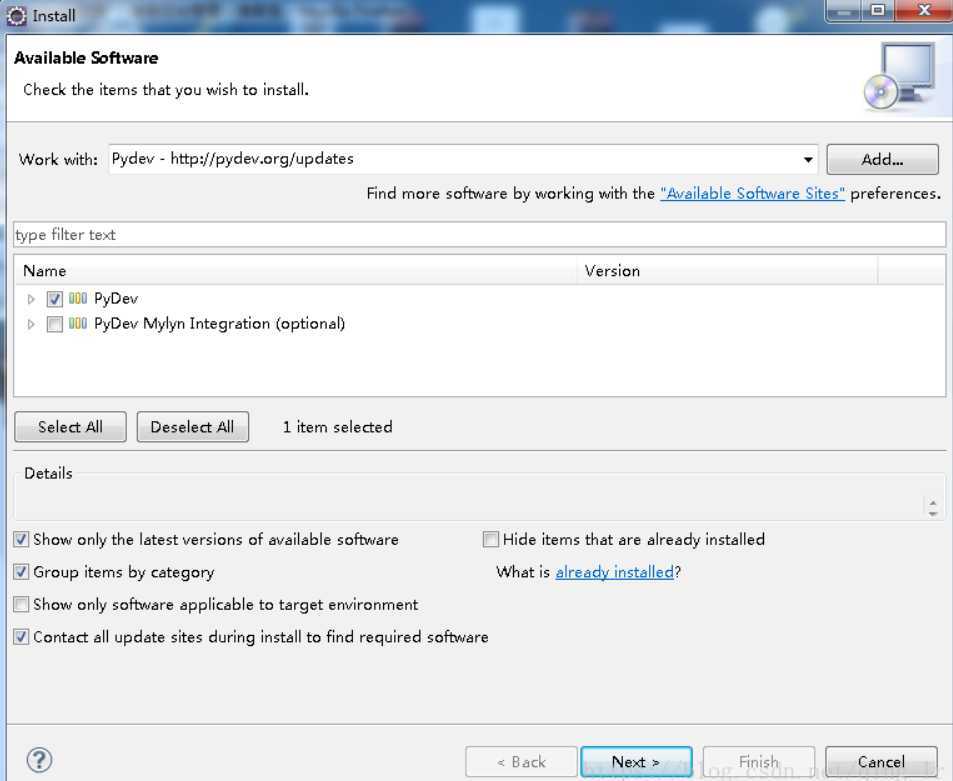Check the PyDev Mylyn Integration checkbox
Viewport: 953px width, 781px height.
pyautogui.click(x=55, y=324)
